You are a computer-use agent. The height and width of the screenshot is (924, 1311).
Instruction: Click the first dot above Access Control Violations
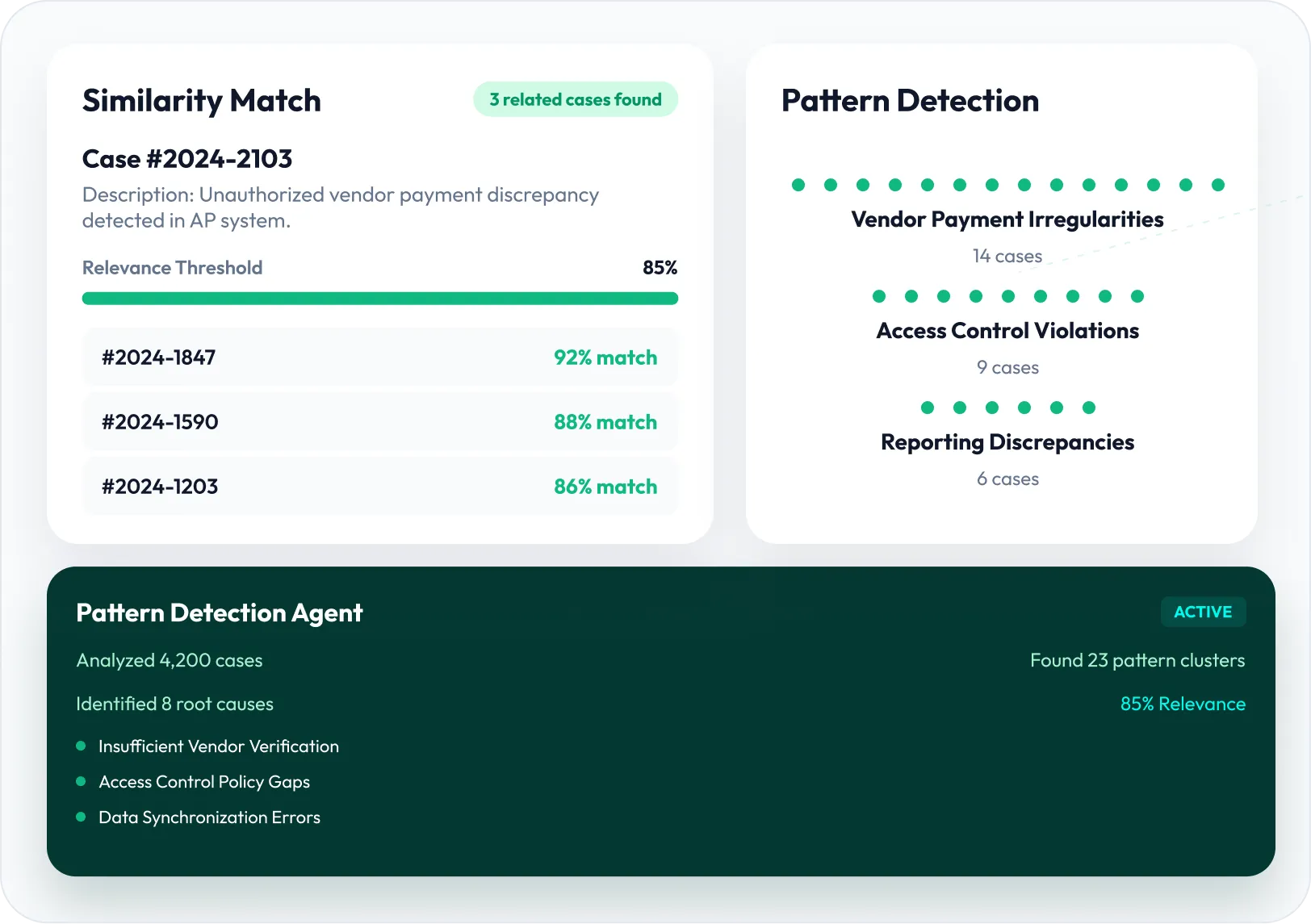(x=879, y=296)
